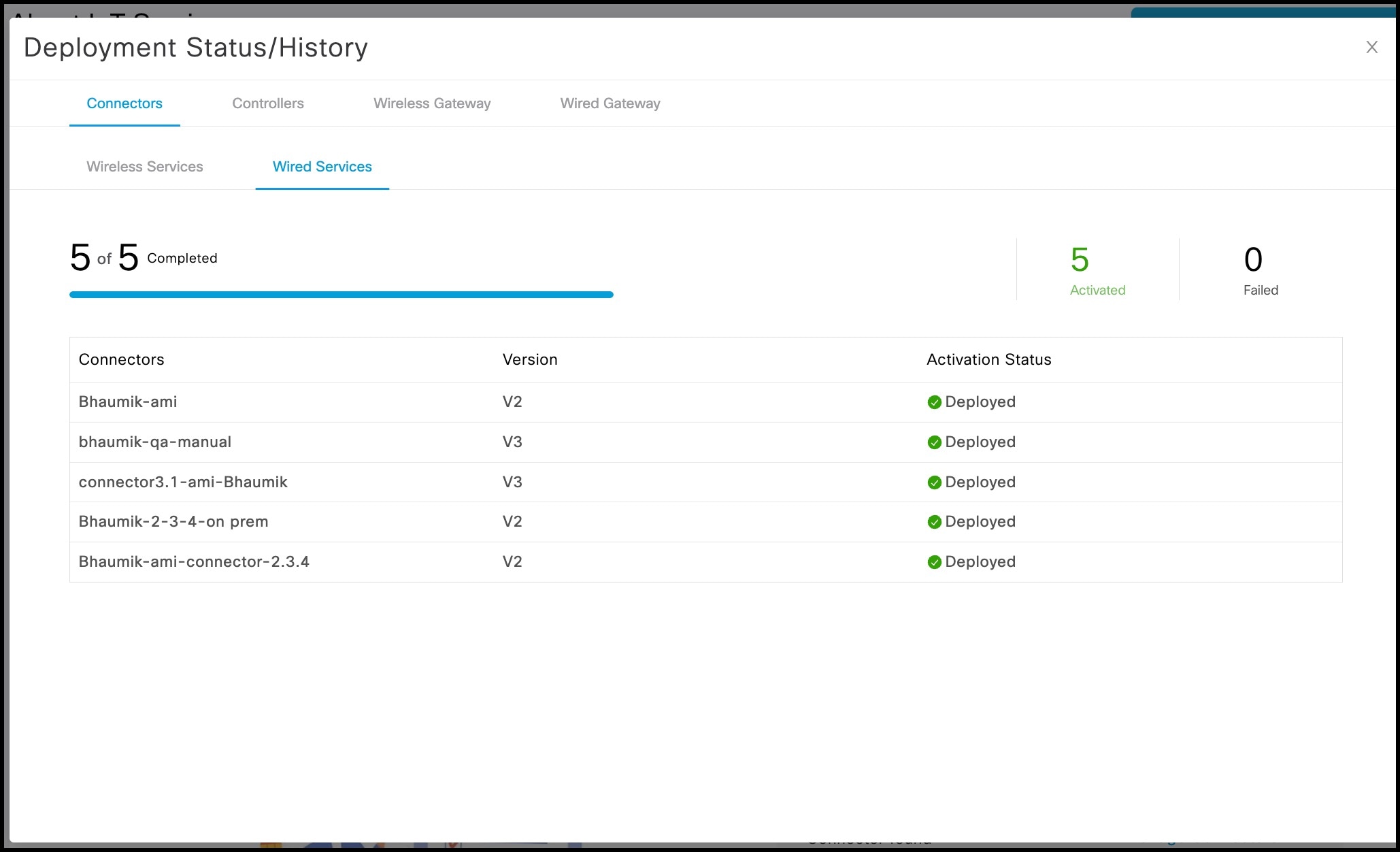Select the Bhaumik-ami connector row

tap(128, 402)
